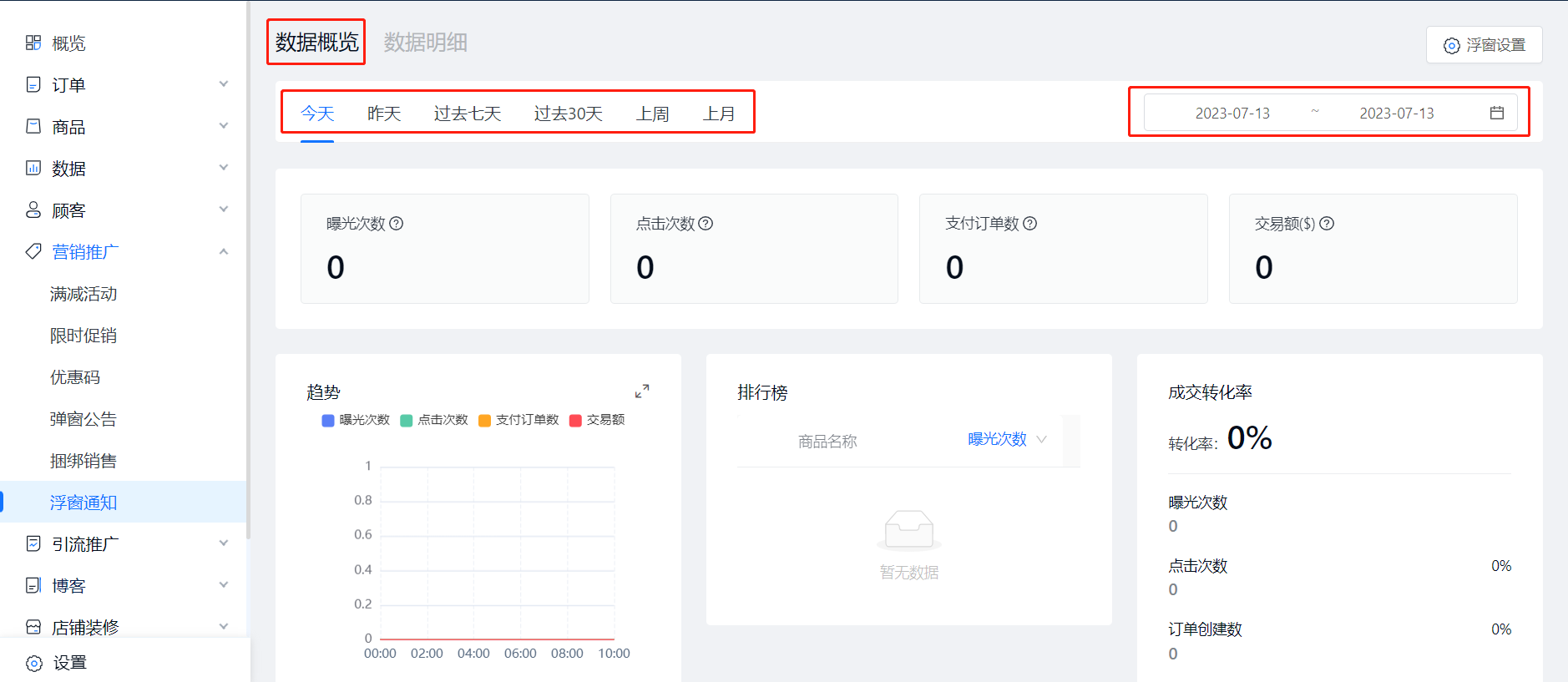Click the 成交转化率 panel title
This screenshot has height=682, width=1568.
click(x=1210, y=392)
